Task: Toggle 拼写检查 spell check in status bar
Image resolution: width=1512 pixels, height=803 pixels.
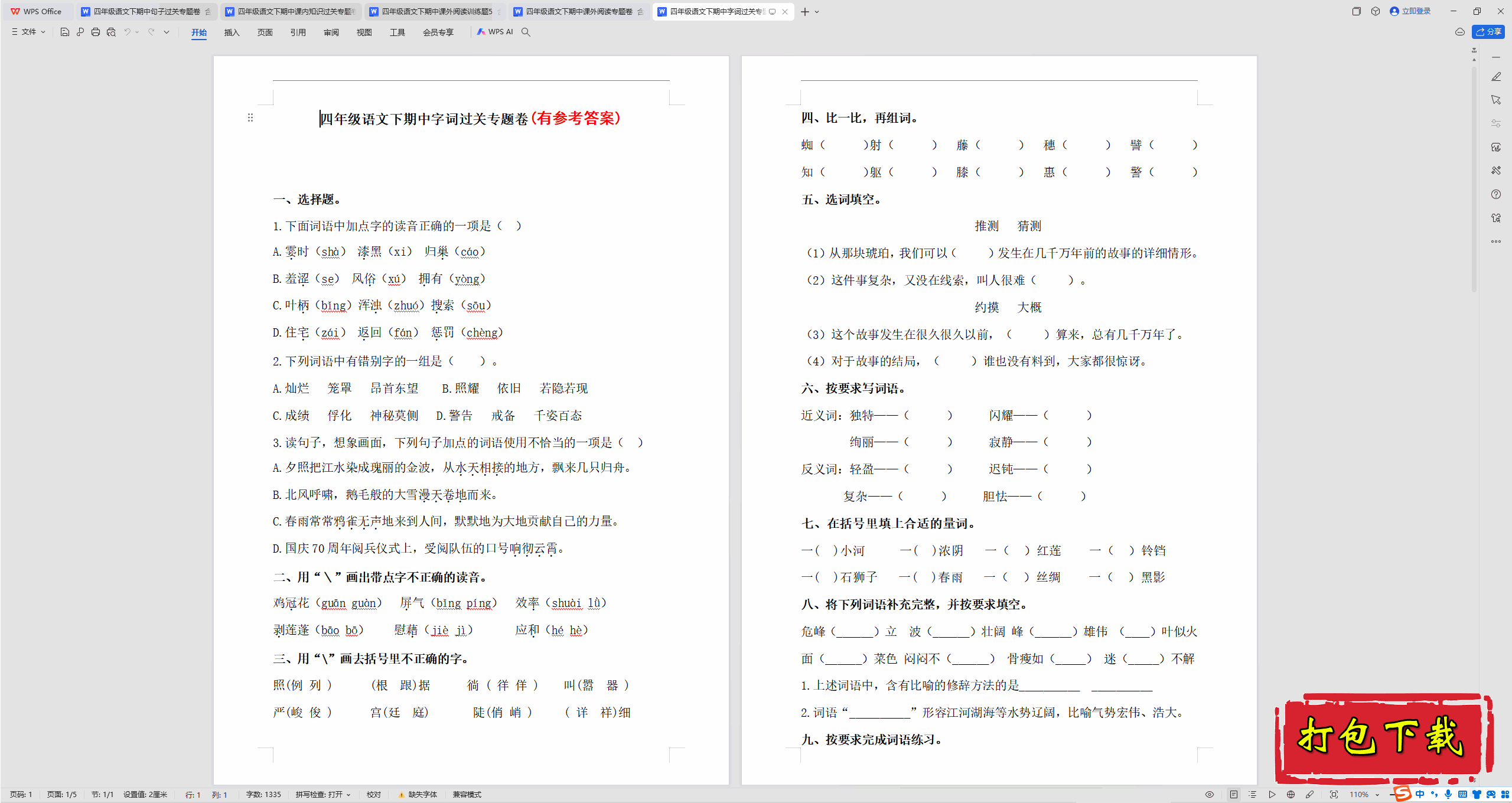Action: coord(319,795)
